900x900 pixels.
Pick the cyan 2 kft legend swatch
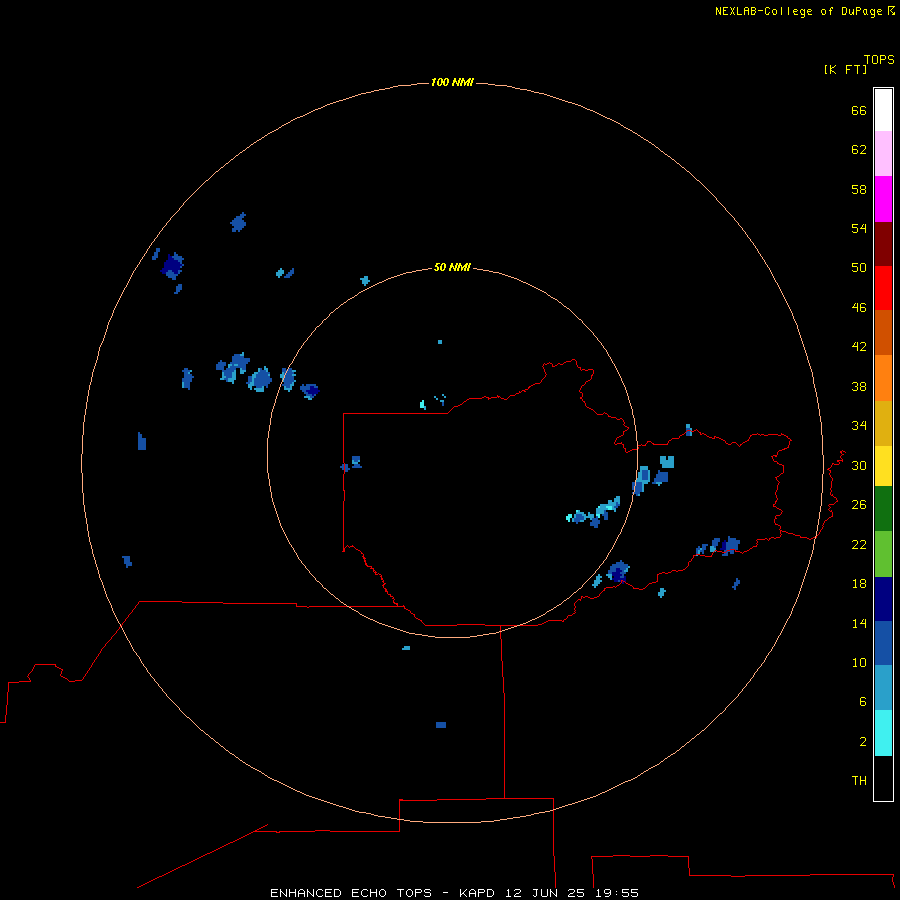click(883, 733)
